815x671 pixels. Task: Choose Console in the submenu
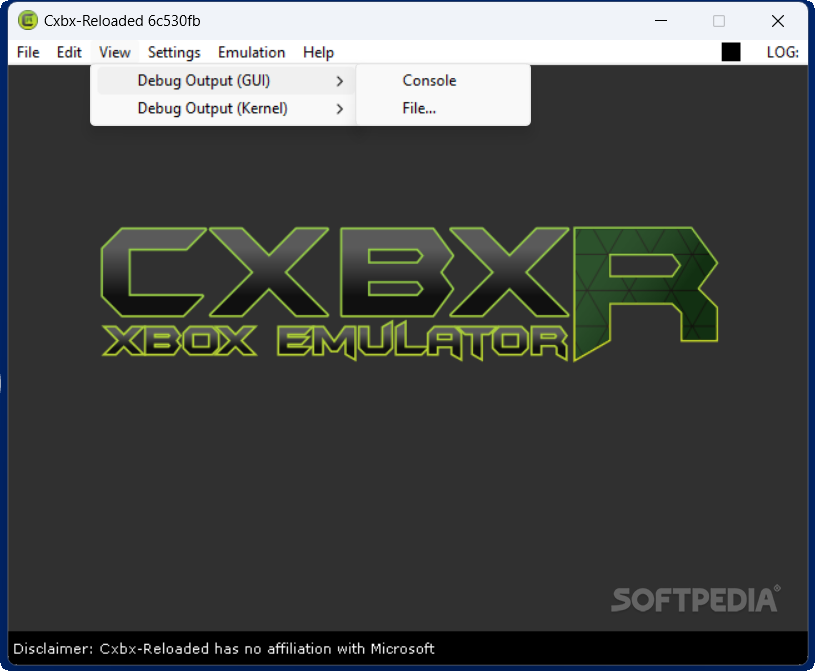[443, 81]
